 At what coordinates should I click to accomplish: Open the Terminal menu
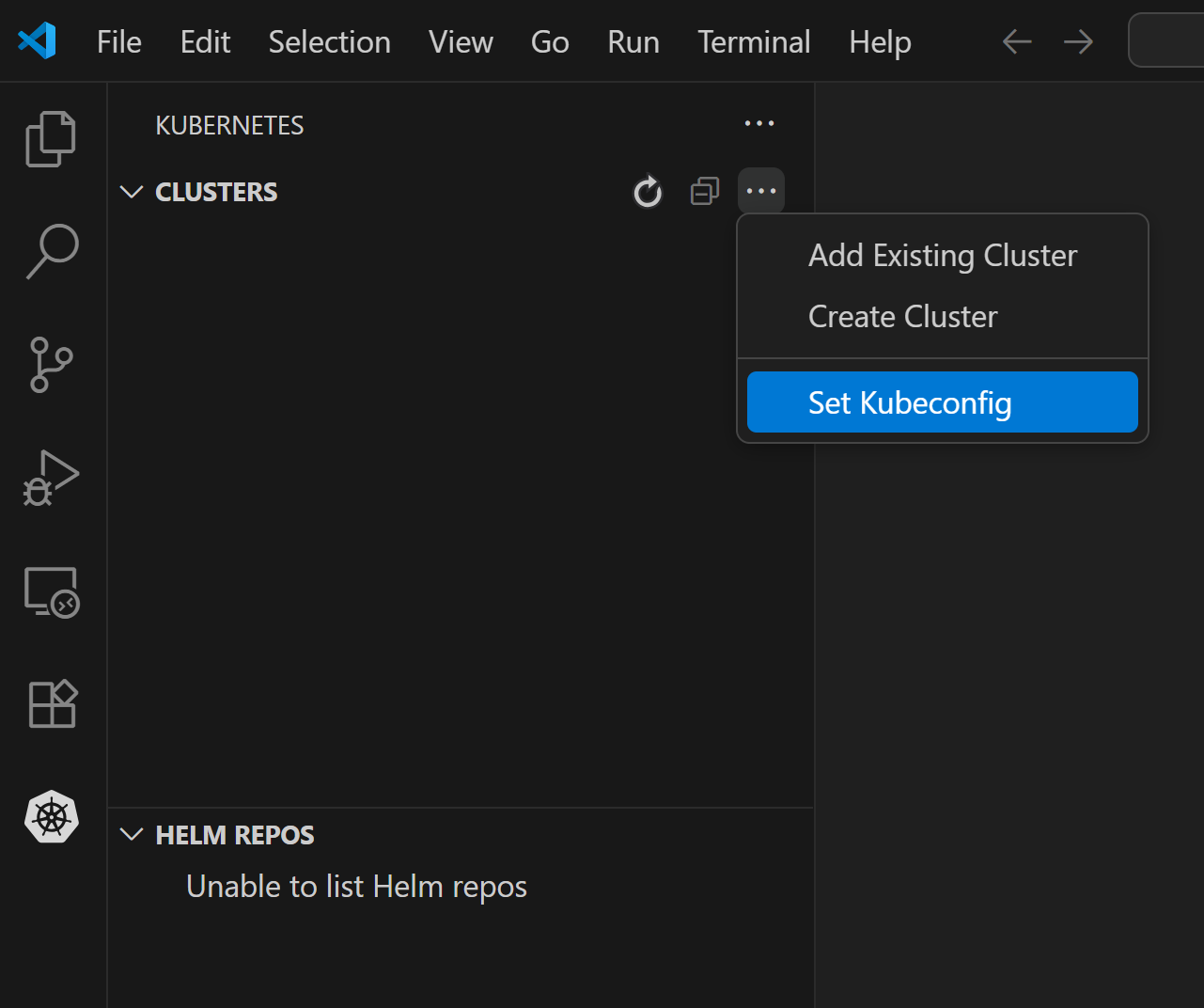click(753, 42)
